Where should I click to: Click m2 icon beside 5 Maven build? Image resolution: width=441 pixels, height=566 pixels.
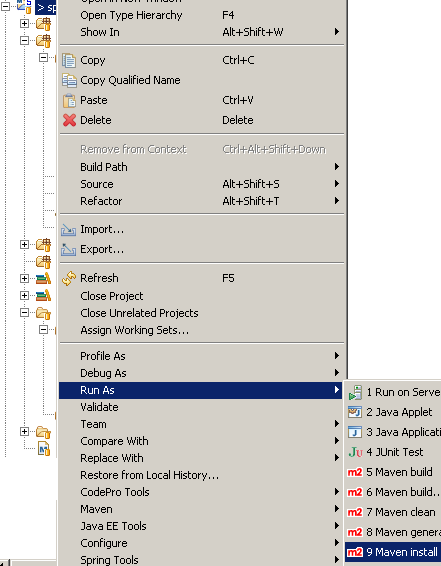click(x=355, y=472)
